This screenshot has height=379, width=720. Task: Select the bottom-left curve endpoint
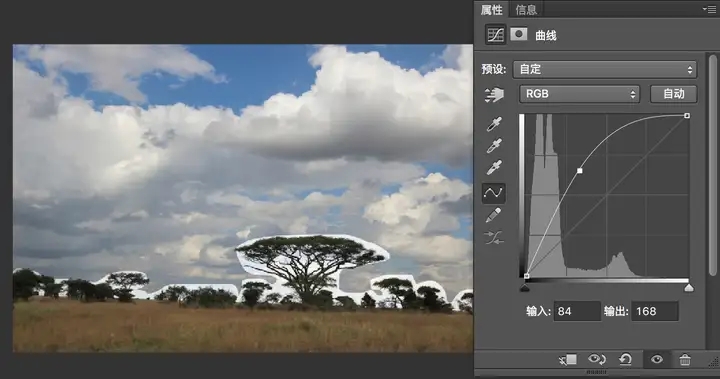527,276
